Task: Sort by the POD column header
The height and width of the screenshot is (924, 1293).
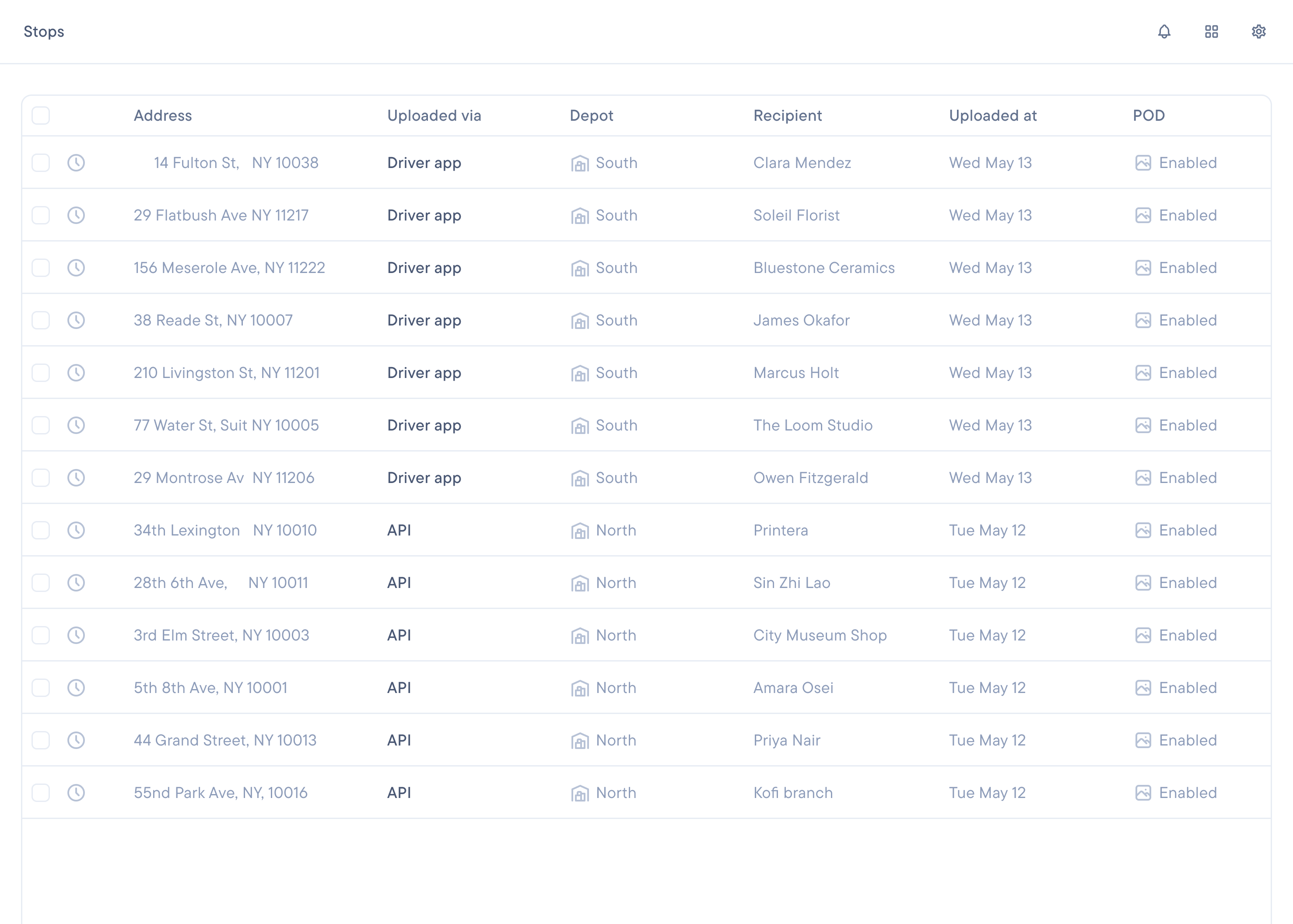Action: [1149, 115]
